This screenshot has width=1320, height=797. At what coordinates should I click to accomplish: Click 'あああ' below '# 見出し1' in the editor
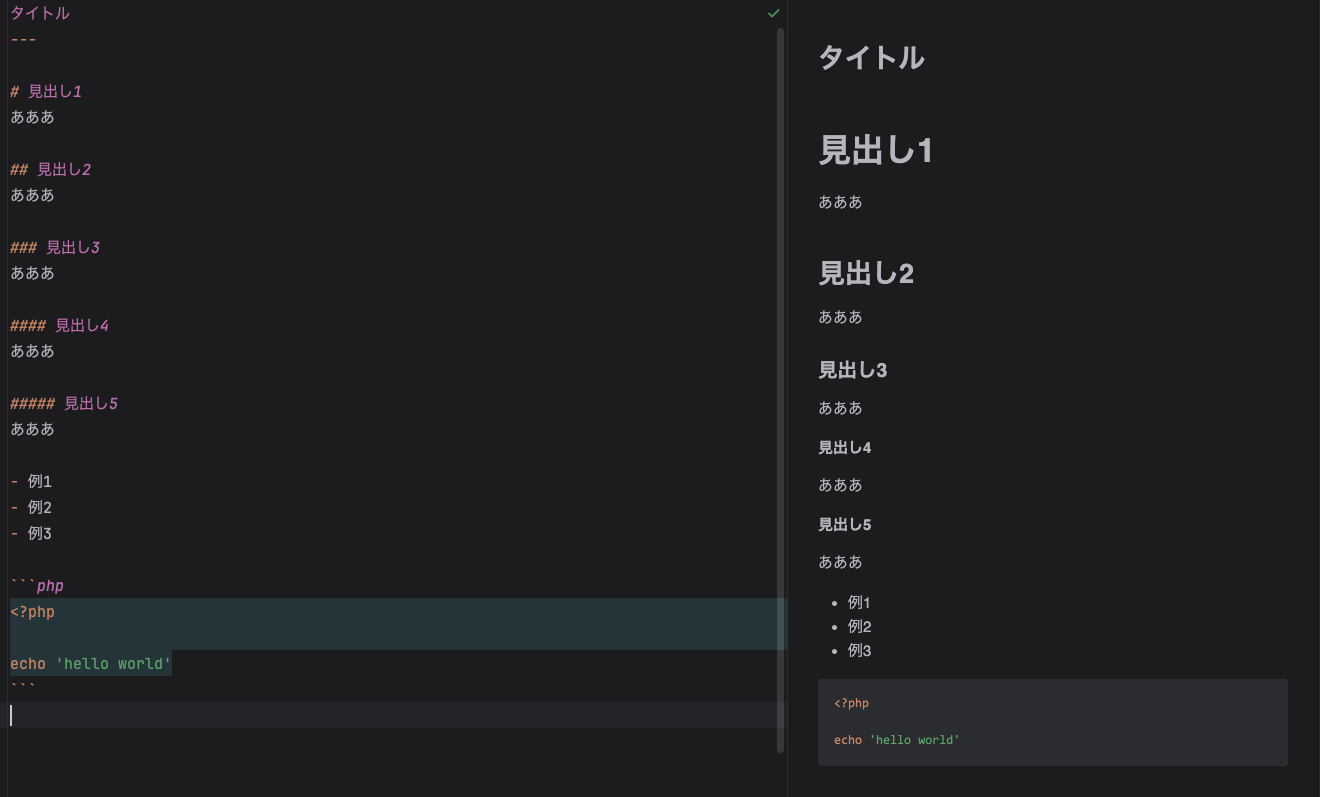(x=33, y=118)
